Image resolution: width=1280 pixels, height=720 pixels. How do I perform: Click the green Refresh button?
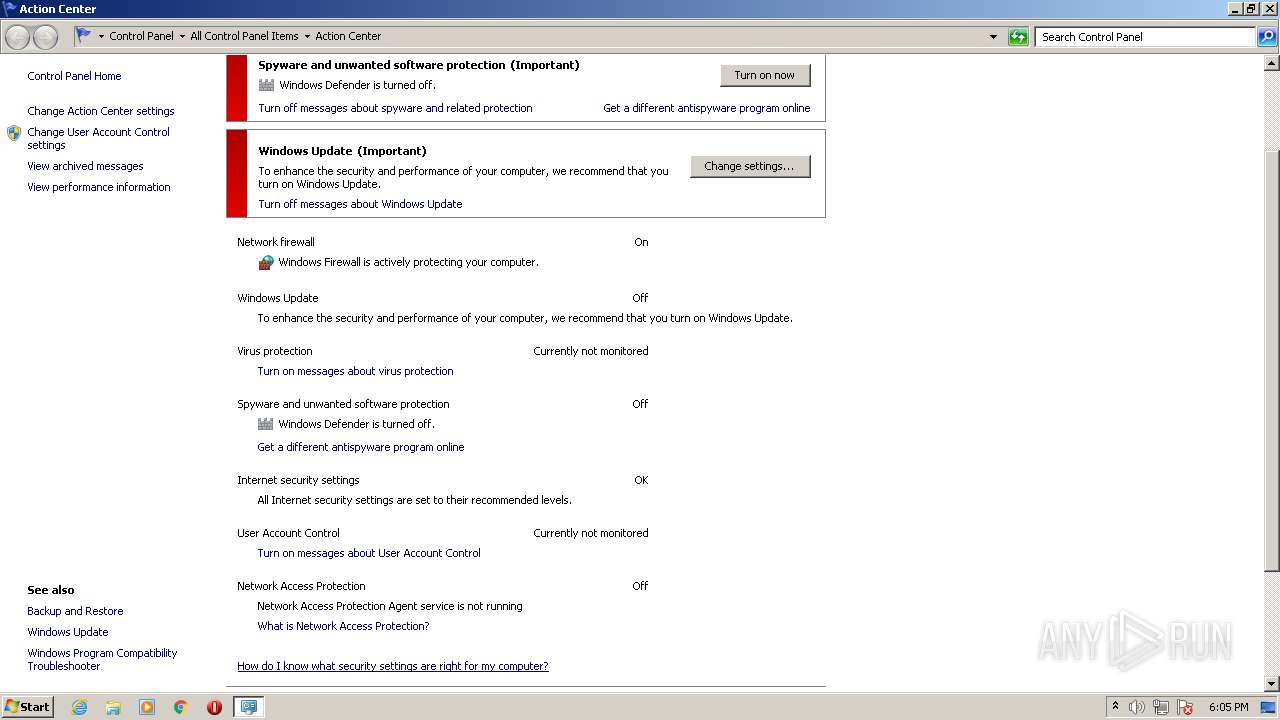pos(1018,37)
